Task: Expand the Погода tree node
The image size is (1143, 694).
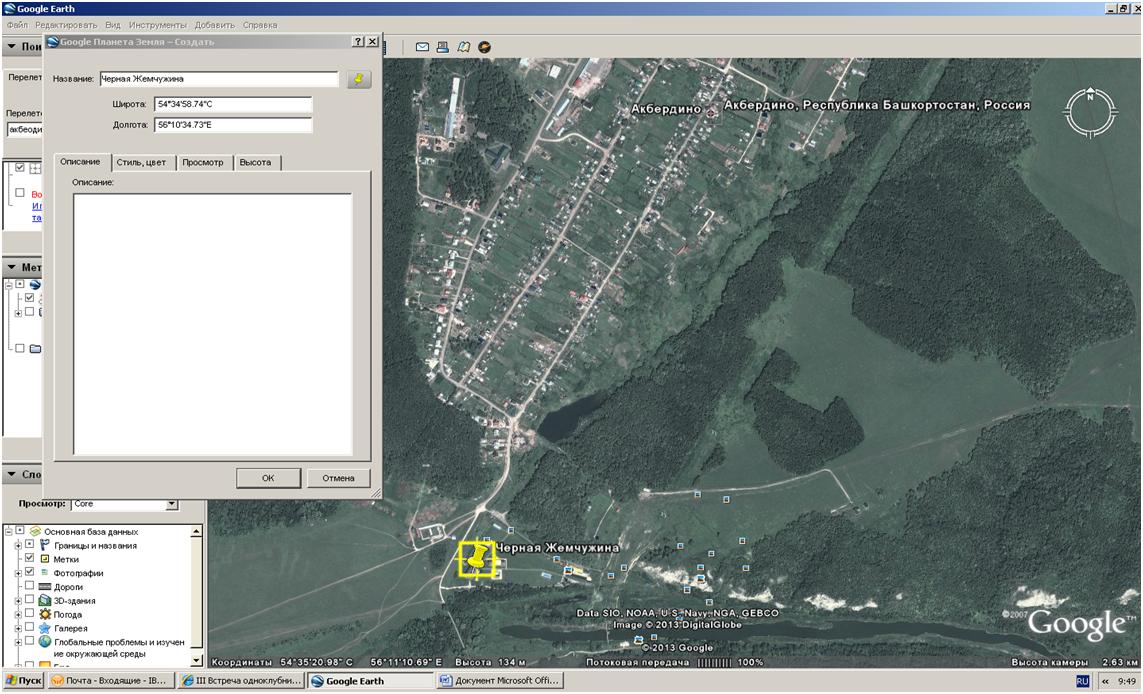Action: point(17,615)
